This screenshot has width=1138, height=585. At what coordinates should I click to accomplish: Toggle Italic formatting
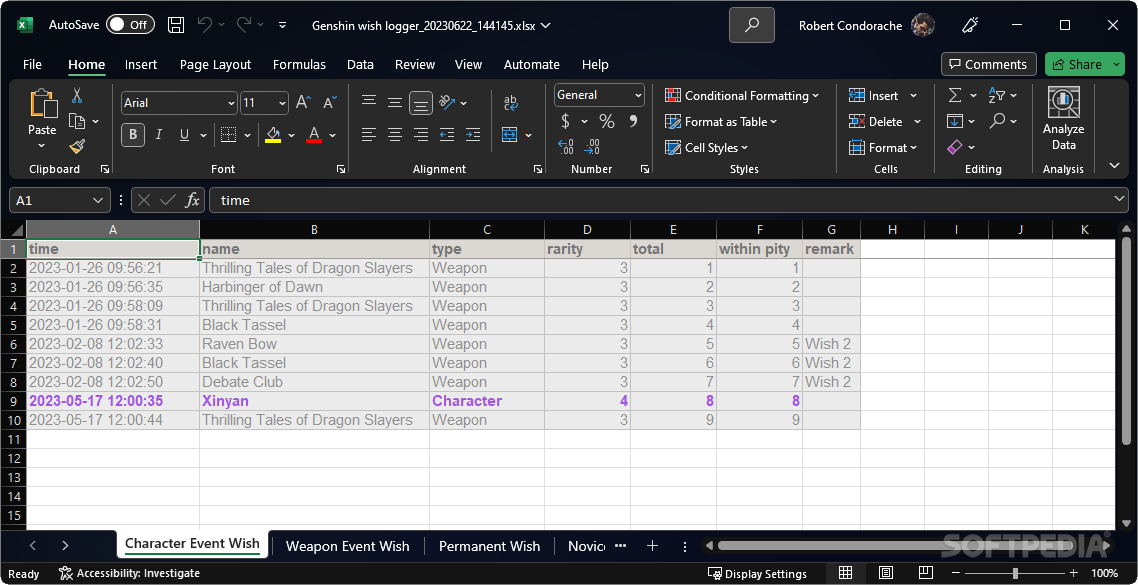tap(158, 134)
